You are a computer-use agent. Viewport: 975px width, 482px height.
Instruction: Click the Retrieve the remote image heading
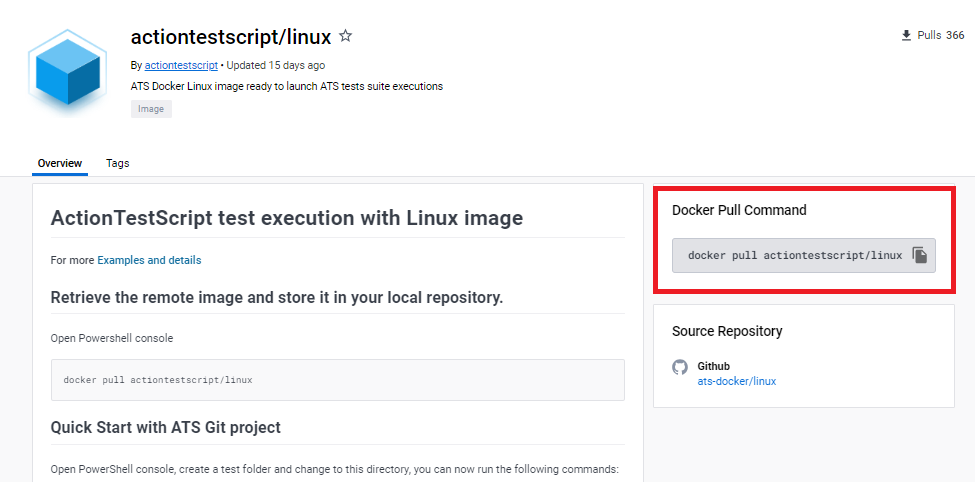click(x=277, y=297)
